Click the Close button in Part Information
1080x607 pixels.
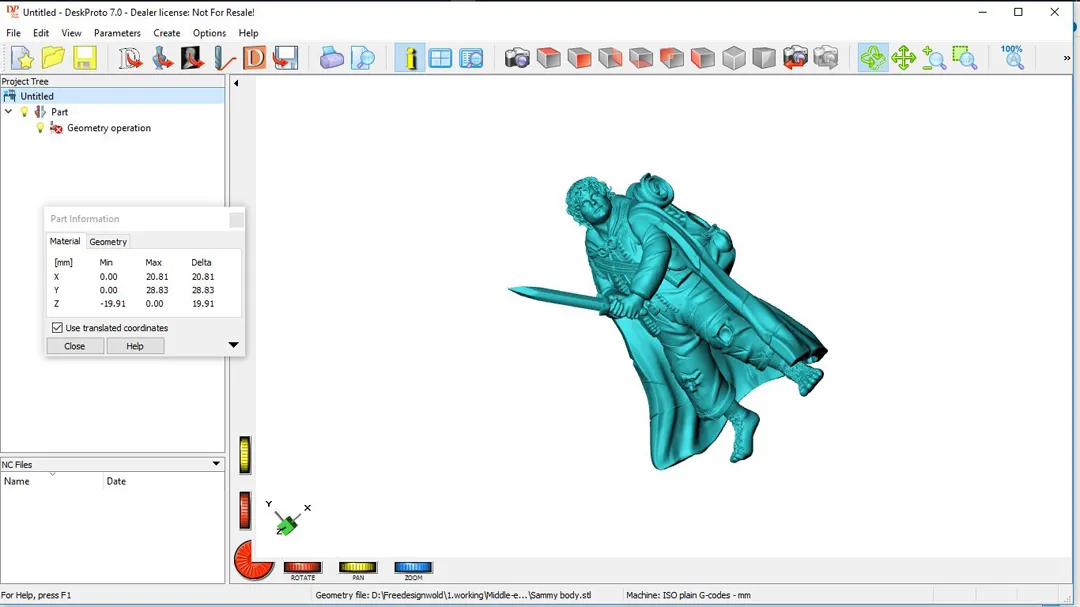74,346
